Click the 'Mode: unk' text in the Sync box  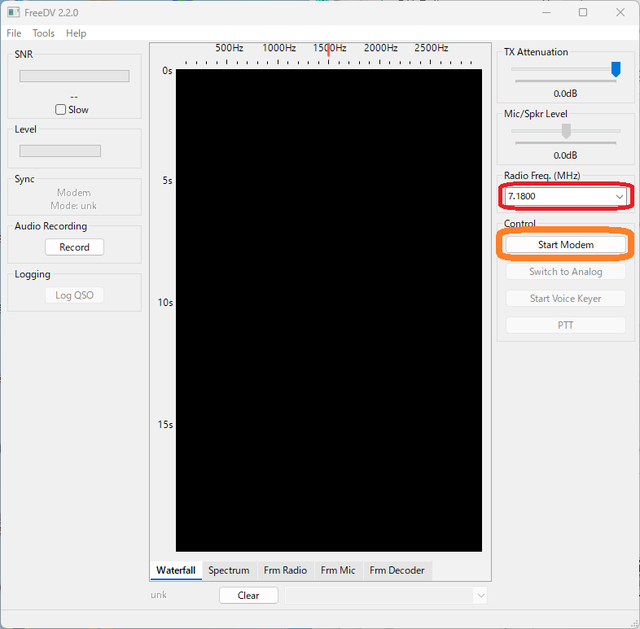[73, 206]
